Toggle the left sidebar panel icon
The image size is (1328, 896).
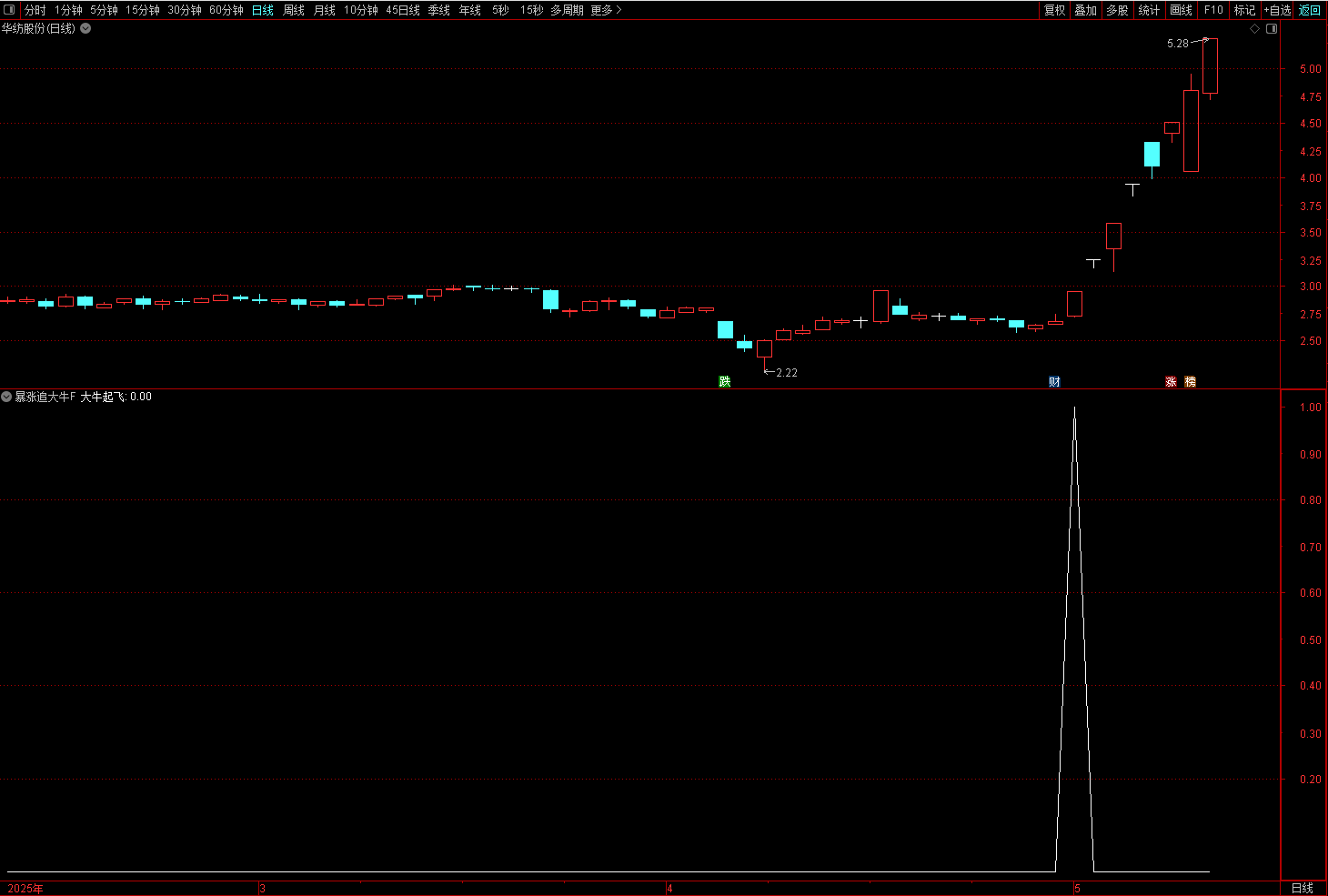[x=9, y=10]
